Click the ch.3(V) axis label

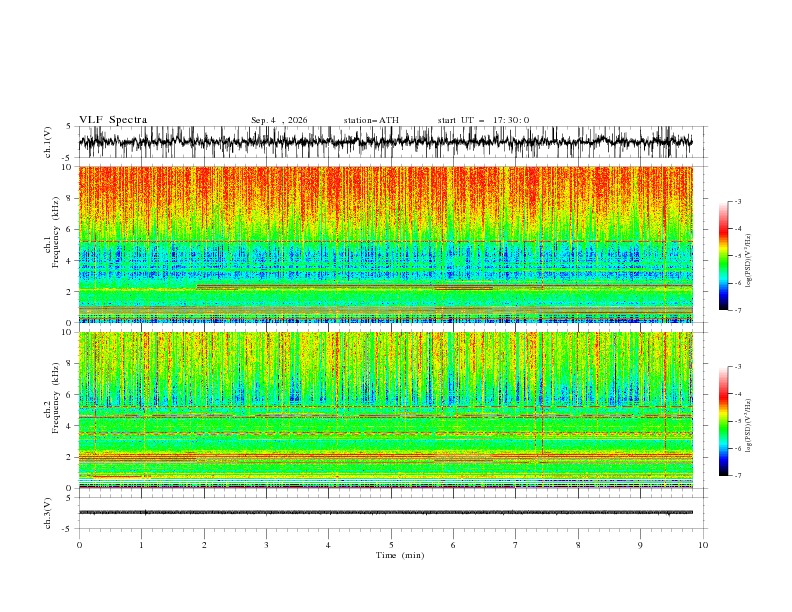point(48,513)
